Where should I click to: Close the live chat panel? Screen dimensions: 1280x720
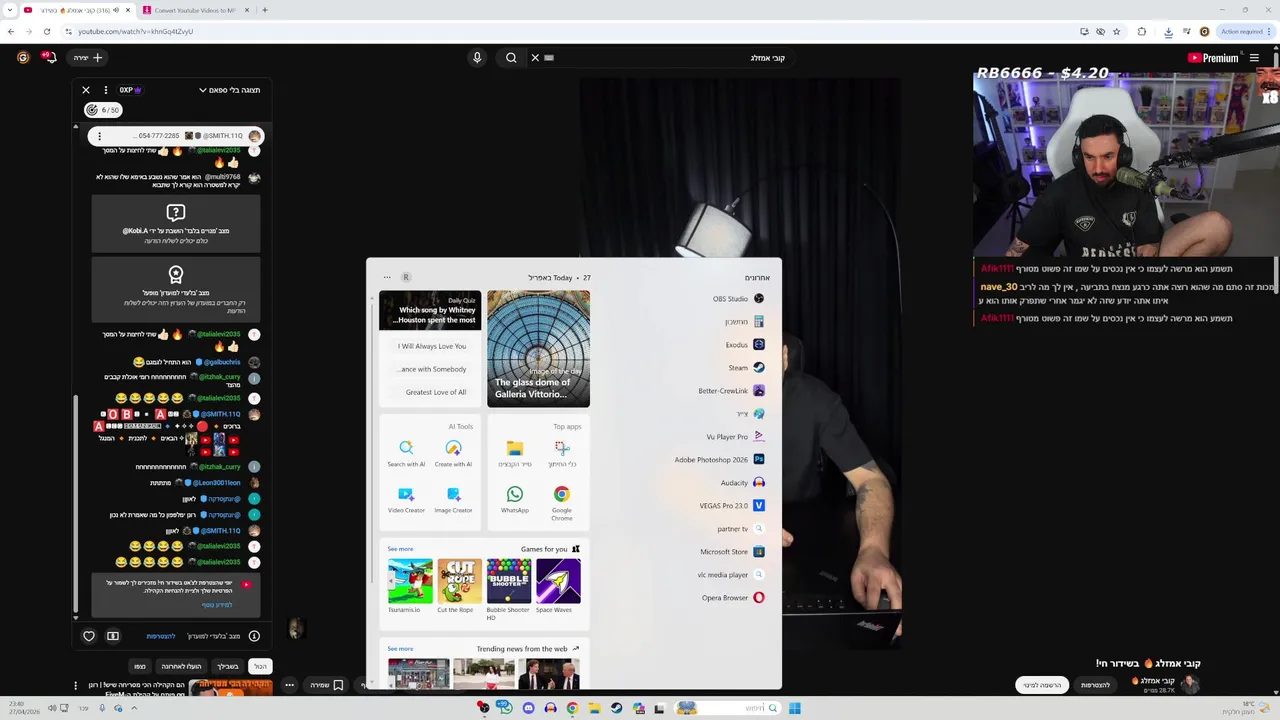(86, 90)
